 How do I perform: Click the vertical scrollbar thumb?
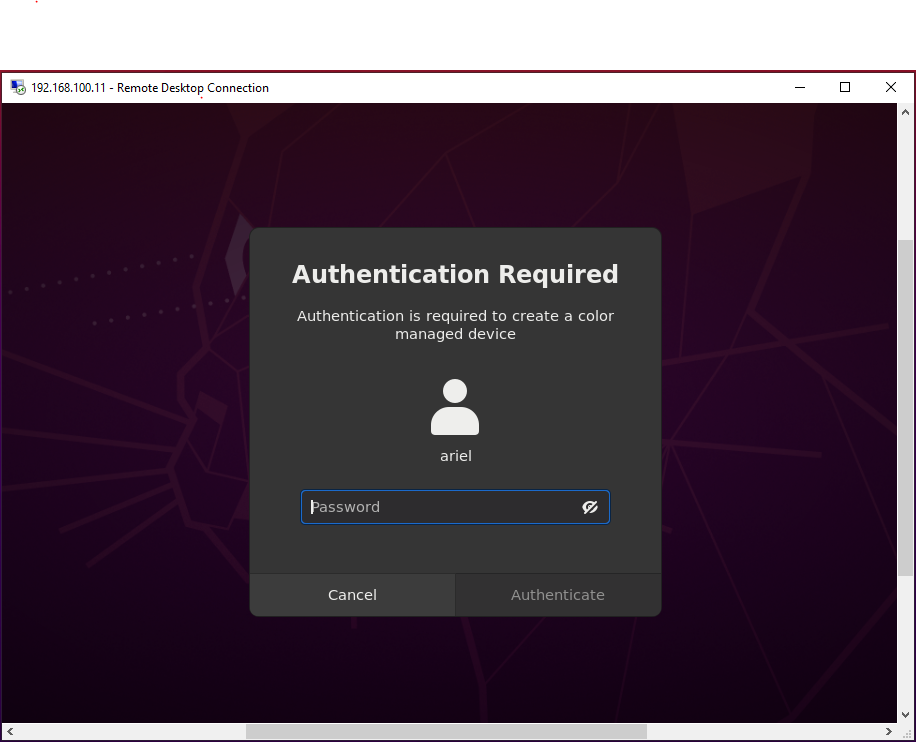pos(905,407)
